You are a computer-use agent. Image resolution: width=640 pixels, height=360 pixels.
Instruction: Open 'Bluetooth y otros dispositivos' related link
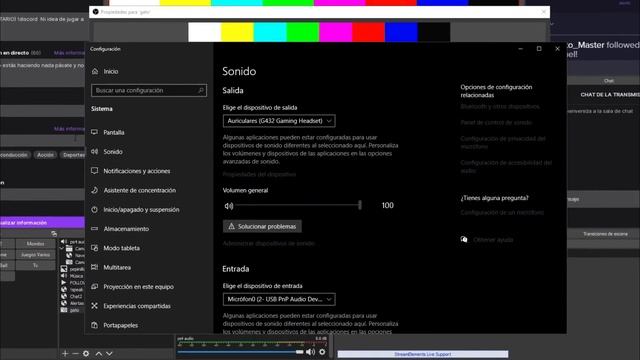pyautogui.click(x=500, y=107)
